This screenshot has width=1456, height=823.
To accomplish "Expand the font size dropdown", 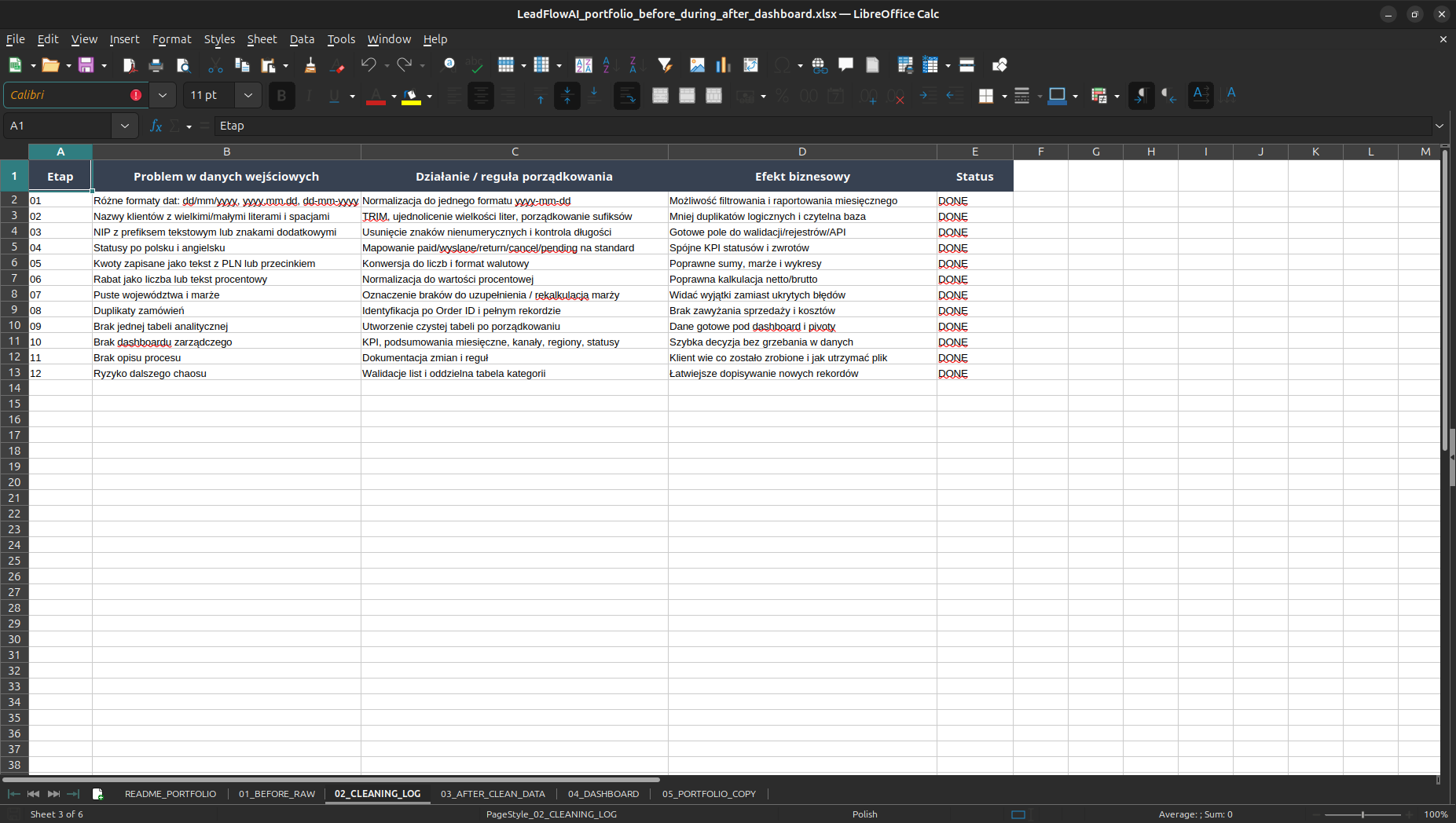I will (x=248, y=95).
